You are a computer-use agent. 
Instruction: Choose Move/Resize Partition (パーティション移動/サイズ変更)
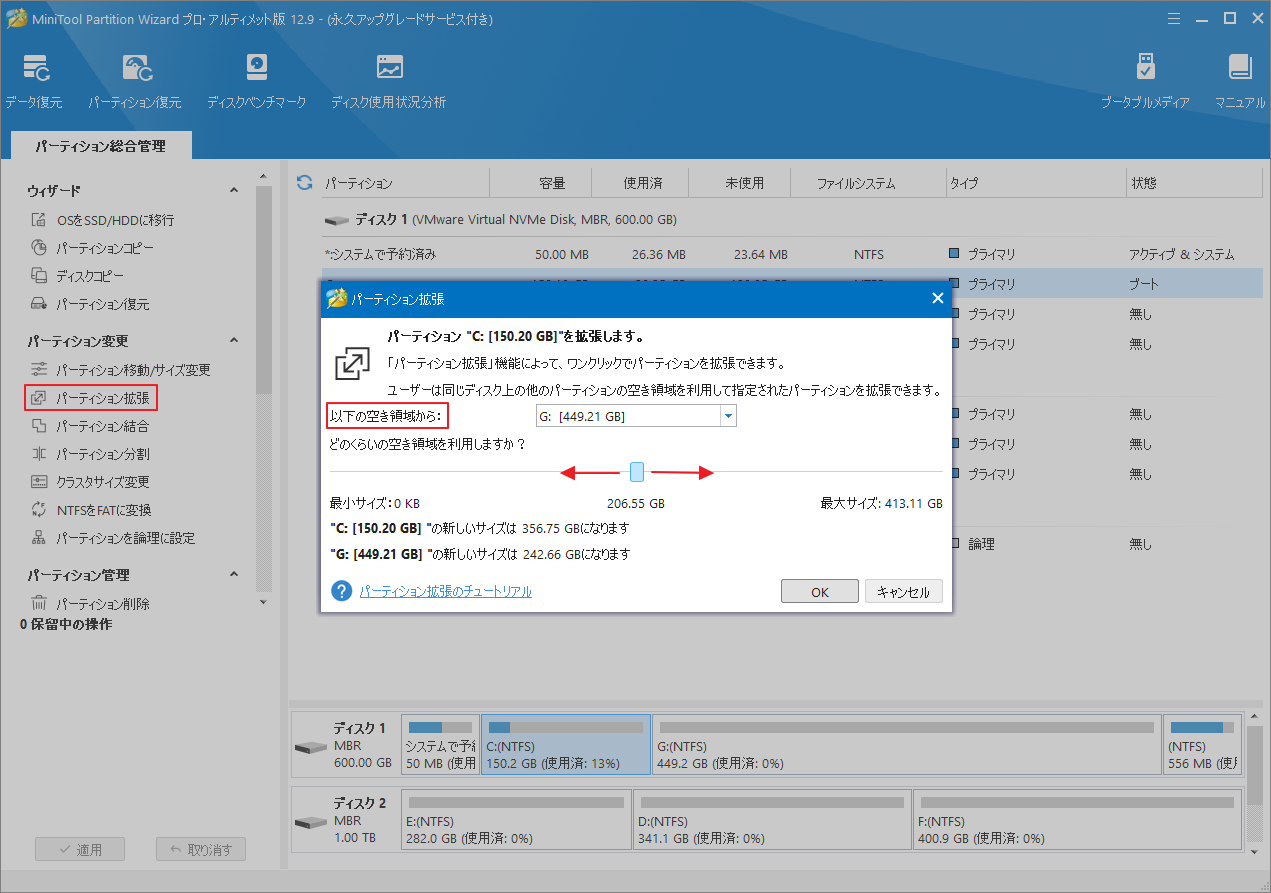120,370
